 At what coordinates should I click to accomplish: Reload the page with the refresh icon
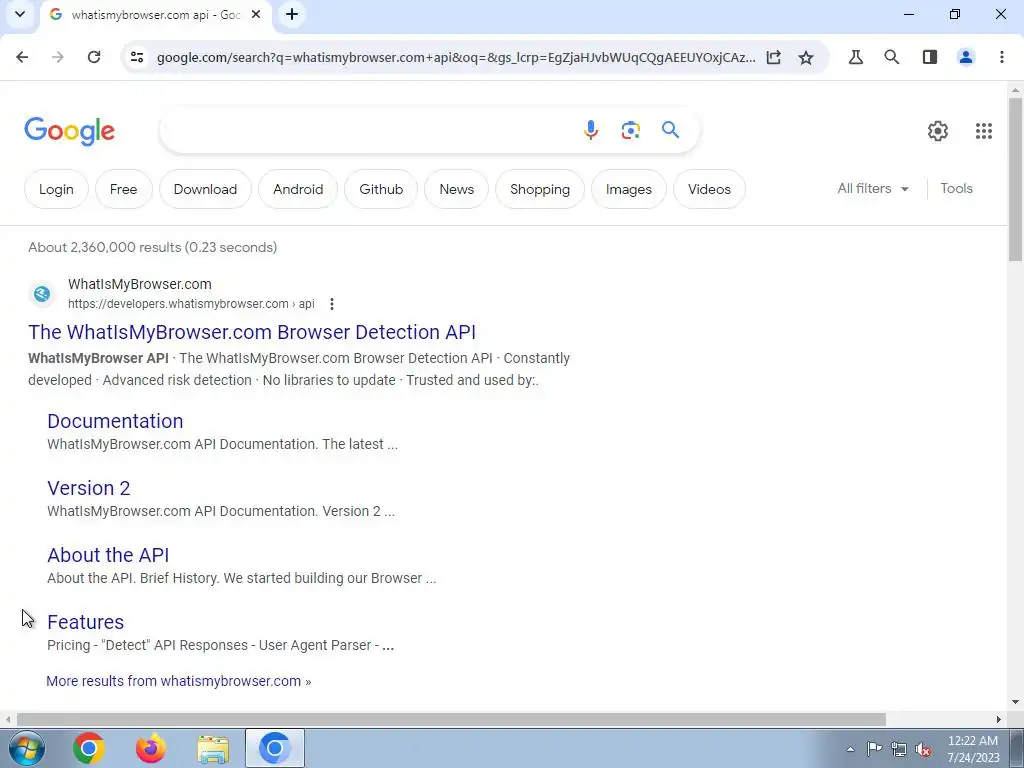[94, 57]
